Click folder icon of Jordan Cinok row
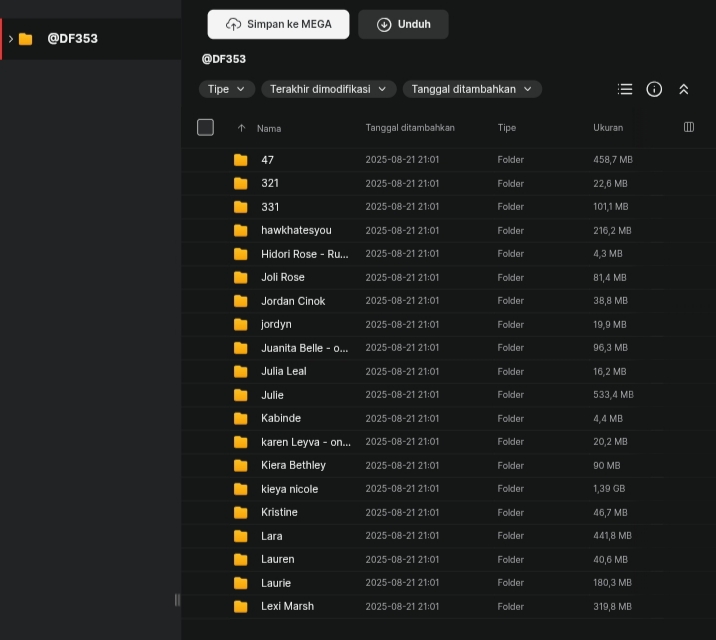The width and height of the screenshot is (716, 640). [x=241, y=301]
